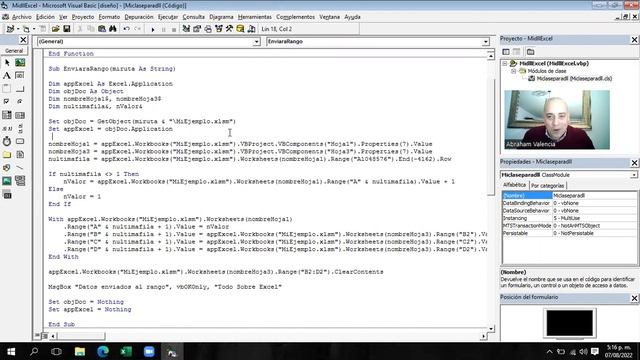Screen dimensions: 640x360
Task: Close the Propiedades panel
Action: tap(634, 162)
